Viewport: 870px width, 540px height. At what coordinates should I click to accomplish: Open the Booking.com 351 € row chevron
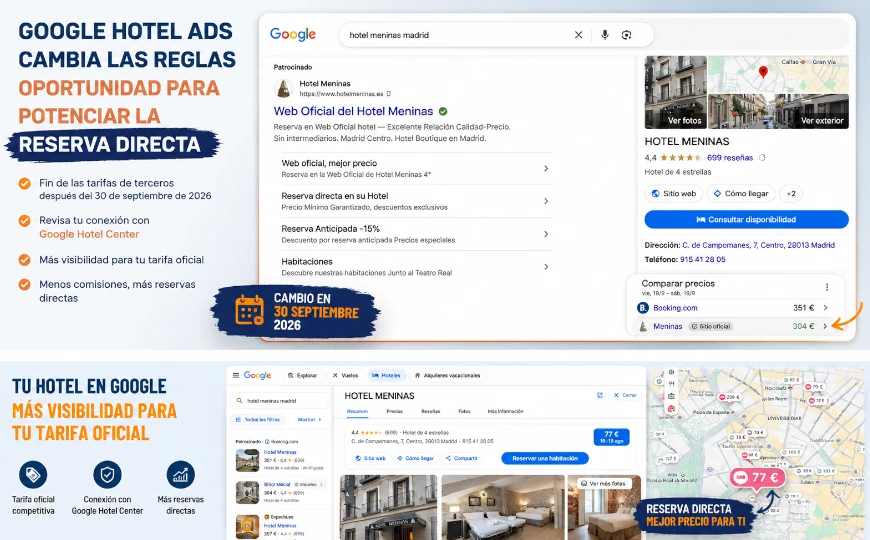[x=826, y=307]
